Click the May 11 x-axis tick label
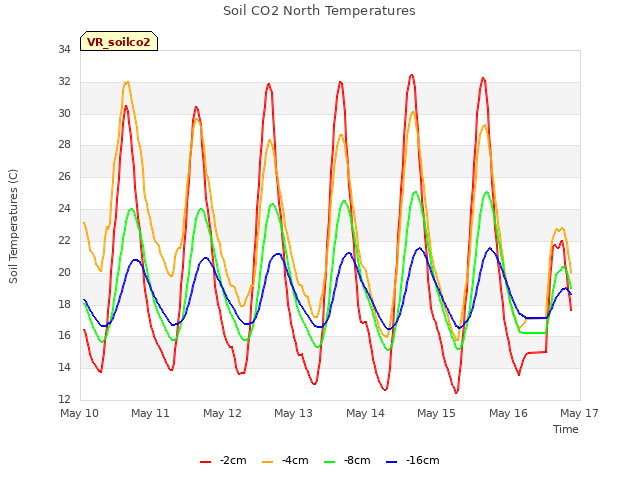 (150, 413)
